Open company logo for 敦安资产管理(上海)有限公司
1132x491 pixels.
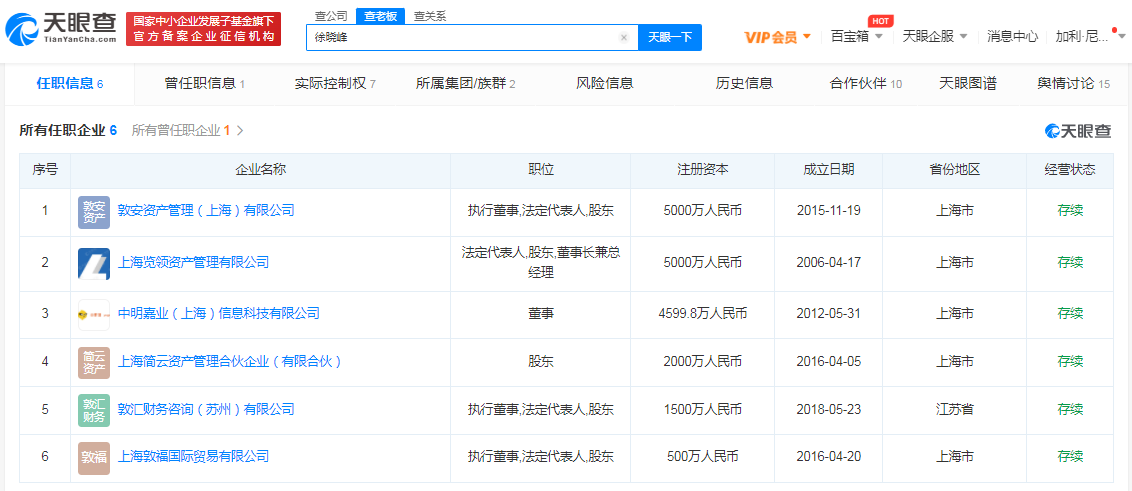tap(94, 212)
